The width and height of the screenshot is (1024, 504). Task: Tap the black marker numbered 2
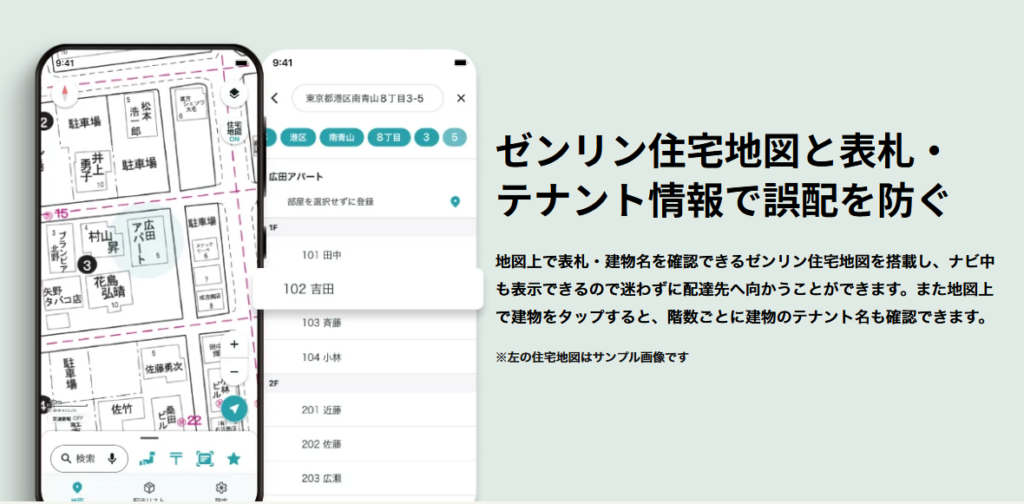44,122
